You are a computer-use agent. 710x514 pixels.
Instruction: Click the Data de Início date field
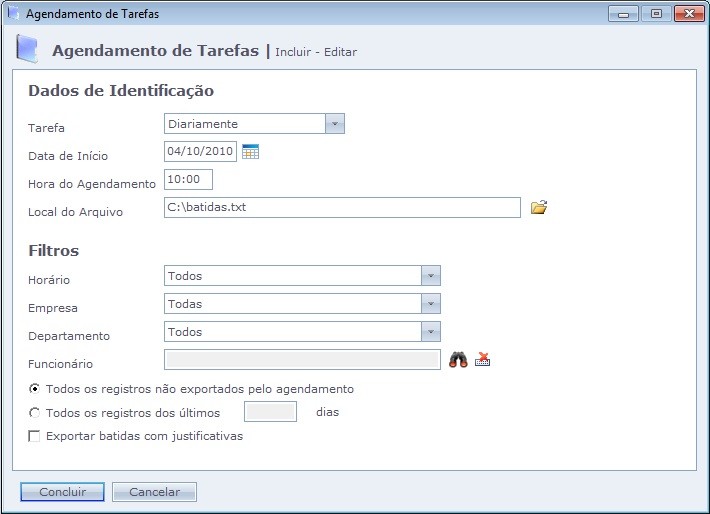(x=200, y=152)
